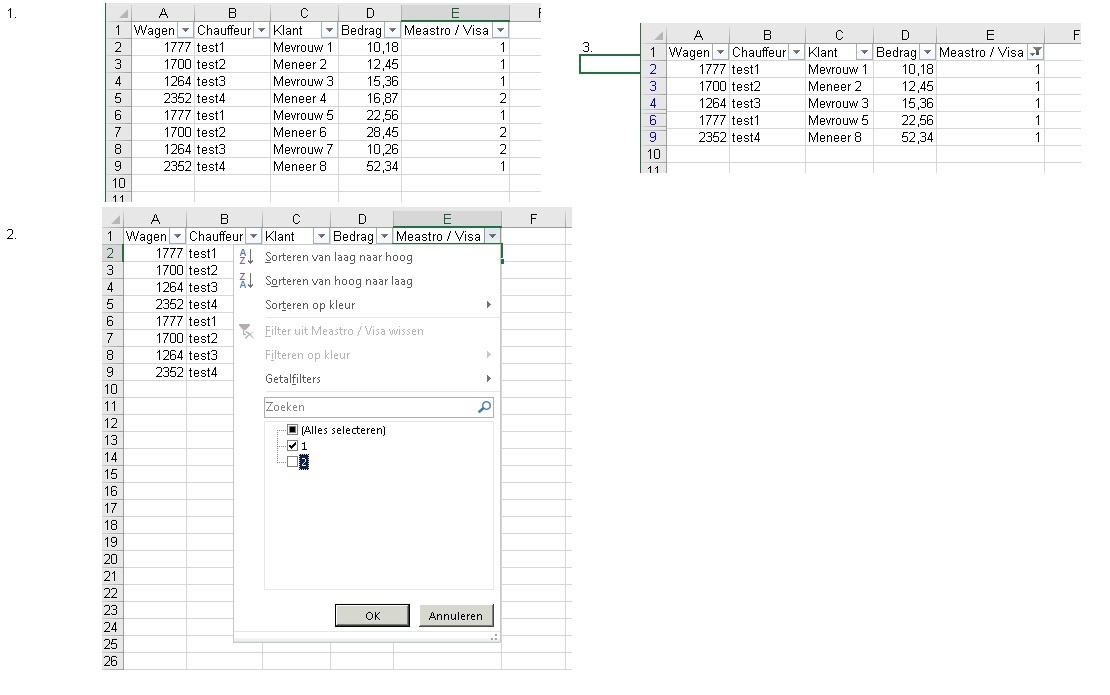Select column C header in sheet 2
The image size is (1110, 695).
[x=296, y=219]
